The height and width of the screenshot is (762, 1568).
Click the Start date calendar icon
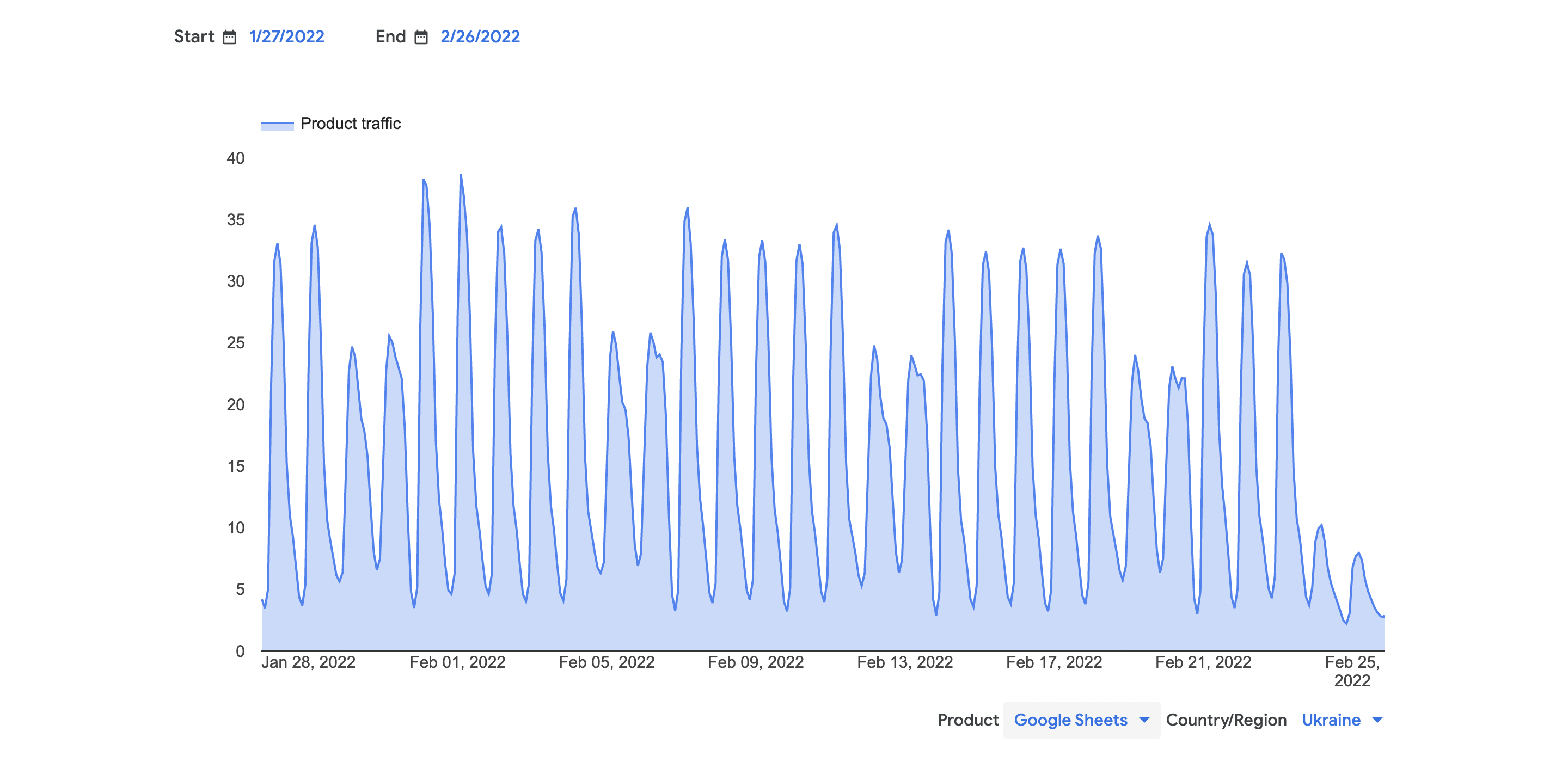[229, 37]
